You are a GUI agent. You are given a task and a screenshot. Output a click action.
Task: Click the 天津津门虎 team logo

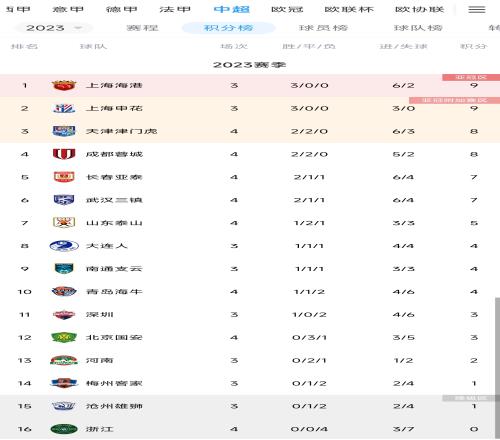[x=64, y=131]
